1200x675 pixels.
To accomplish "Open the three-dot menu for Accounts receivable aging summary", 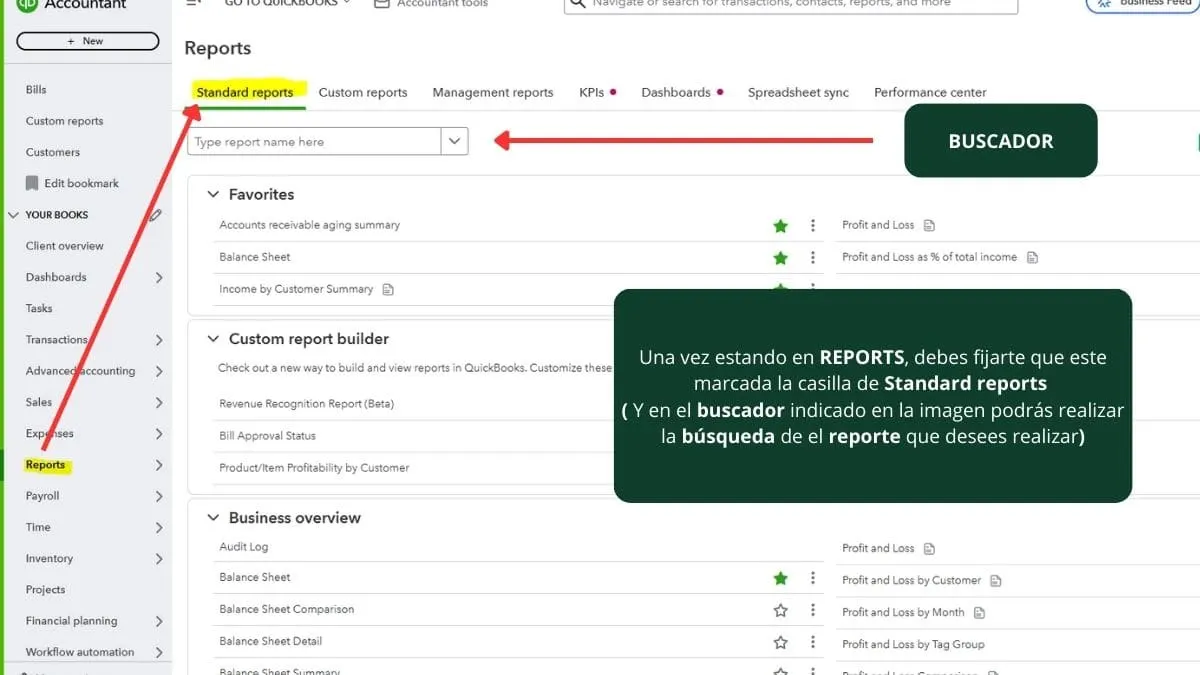I will (813, 226).
